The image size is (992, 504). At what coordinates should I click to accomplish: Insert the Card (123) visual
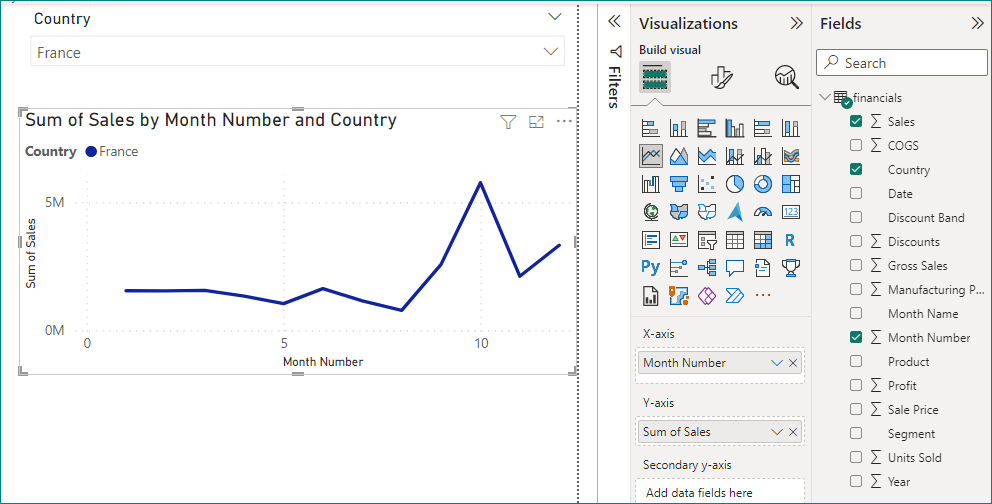791,212
